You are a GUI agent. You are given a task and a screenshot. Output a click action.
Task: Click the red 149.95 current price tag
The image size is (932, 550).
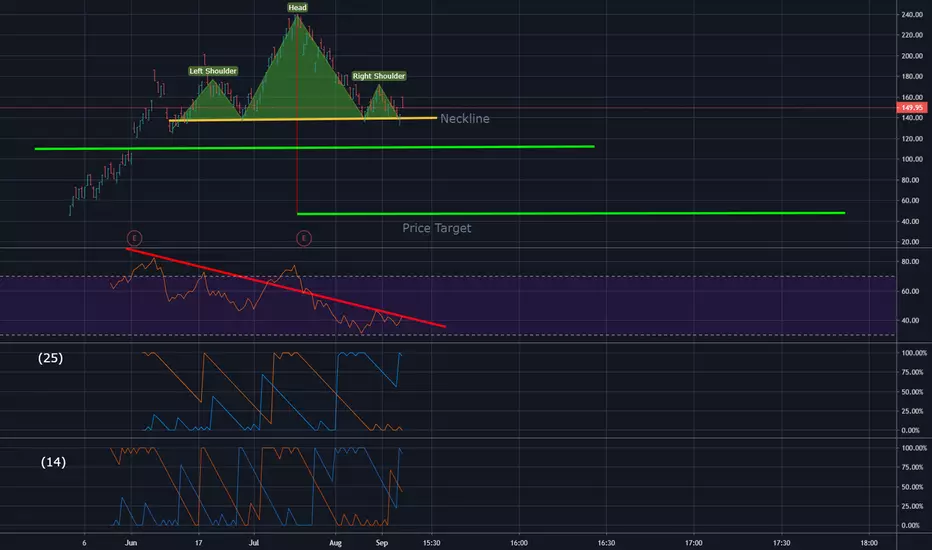tap(911, 108)
